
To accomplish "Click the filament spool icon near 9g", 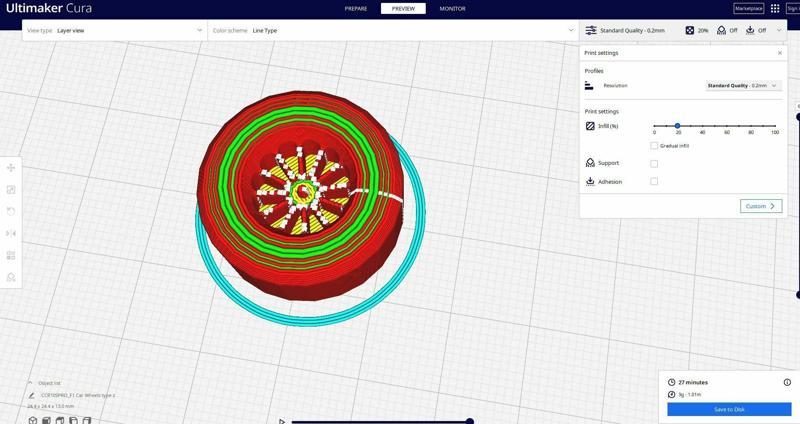I will (x=671, y=394).
